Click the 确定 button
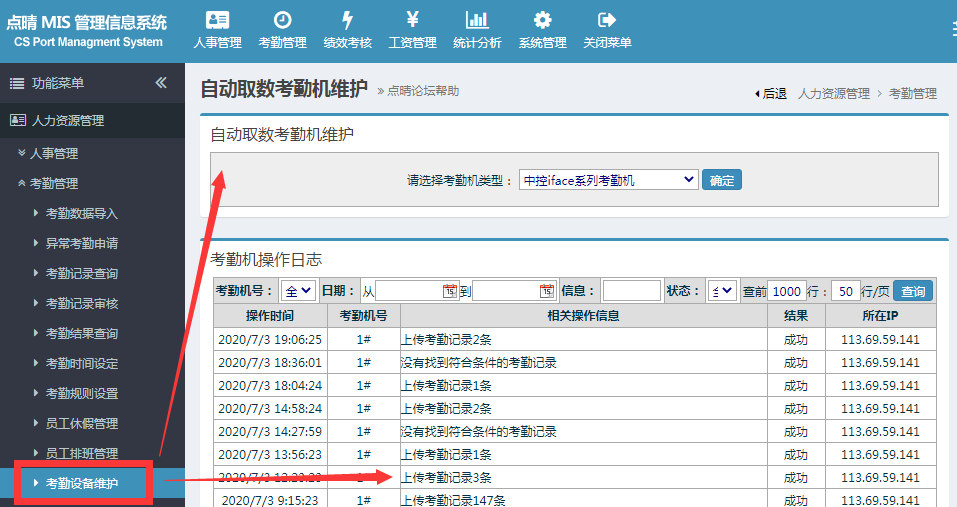 (x=721, y=180)
